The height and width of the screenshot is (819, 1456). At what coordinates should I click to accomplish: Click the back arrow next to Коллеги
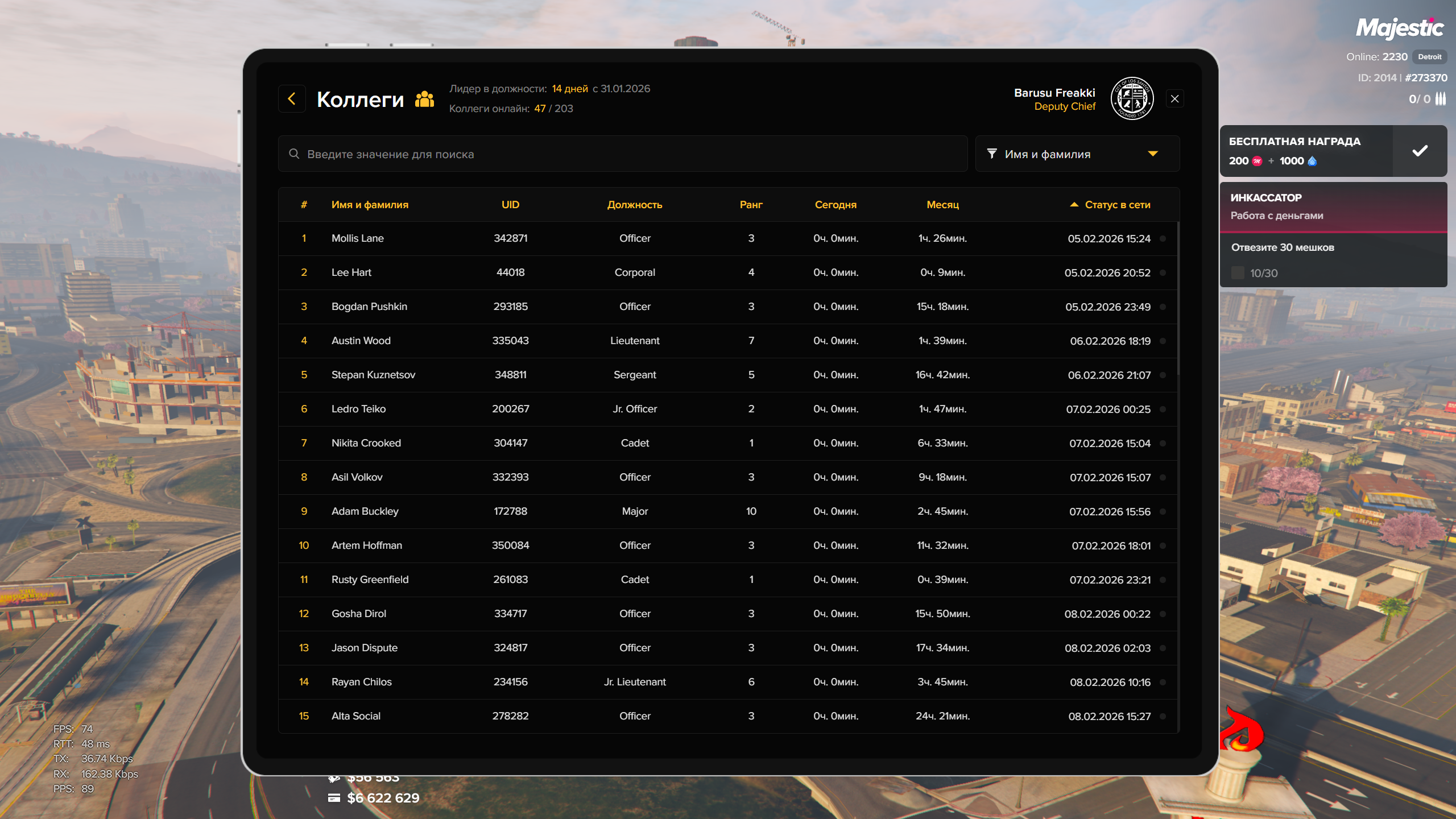click(292, 99)
